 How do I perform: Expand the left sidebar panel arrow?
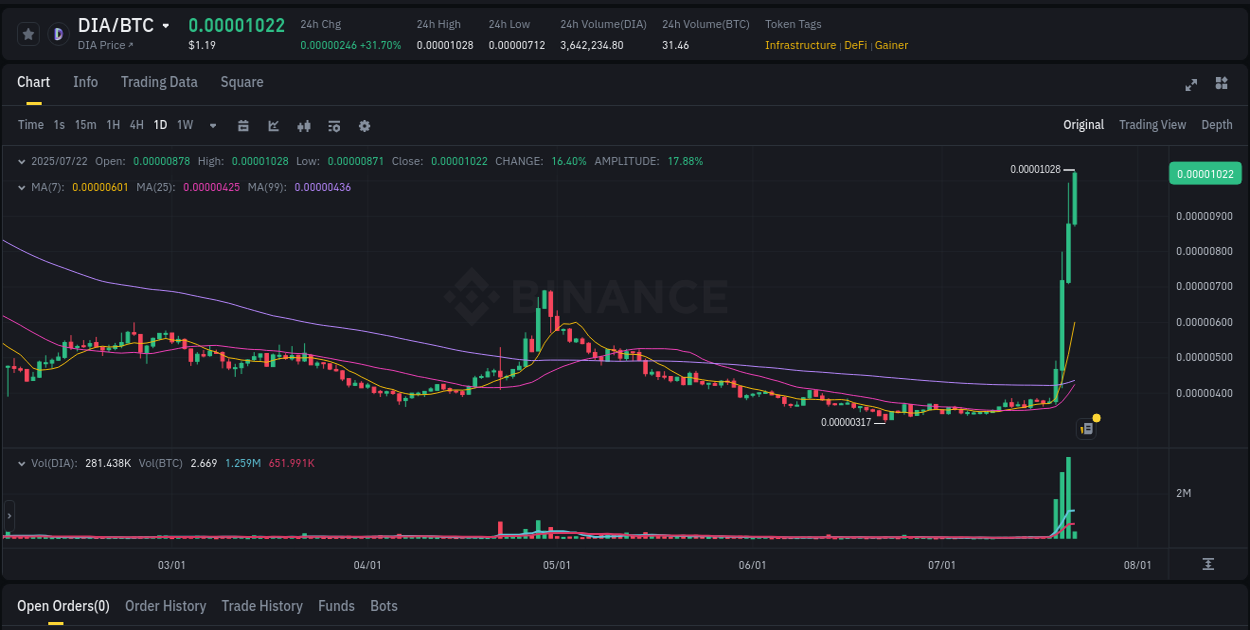click(8, 516)
